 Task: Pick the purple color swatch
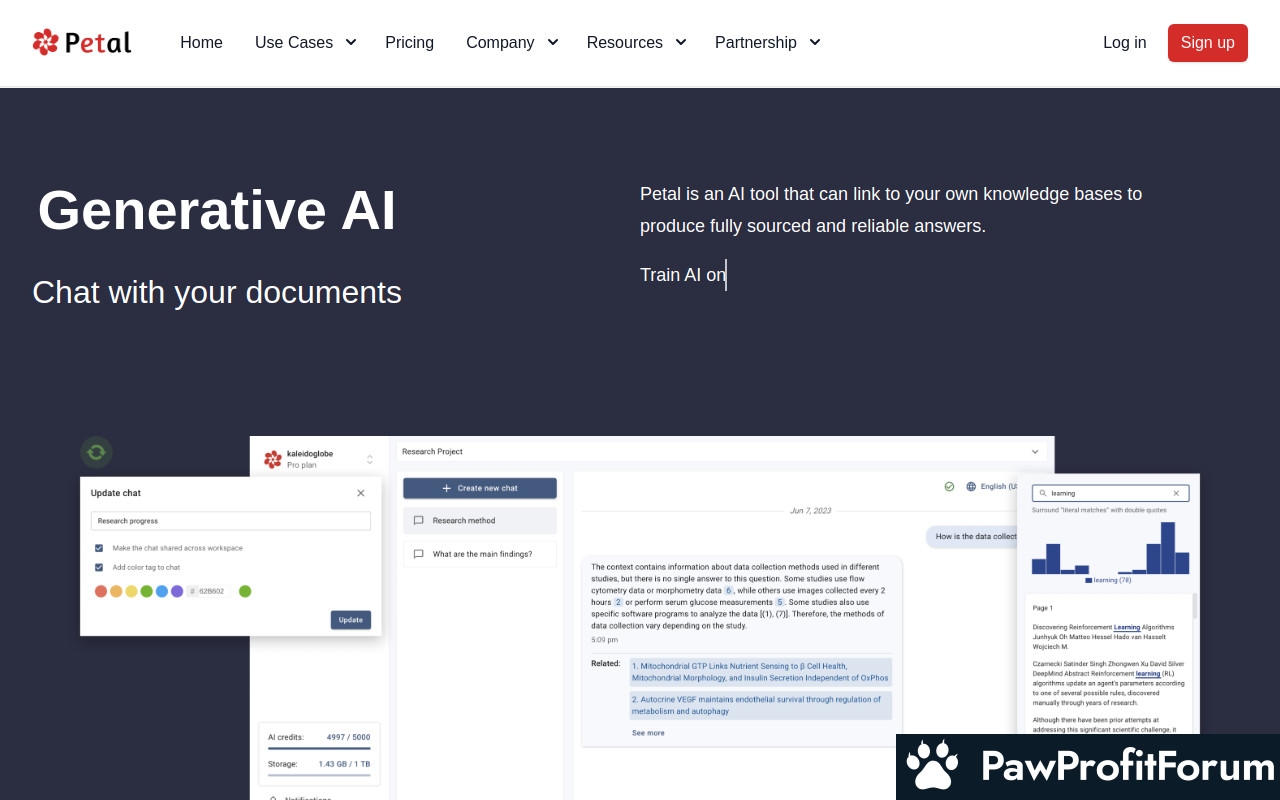click(x=177, y=591)
